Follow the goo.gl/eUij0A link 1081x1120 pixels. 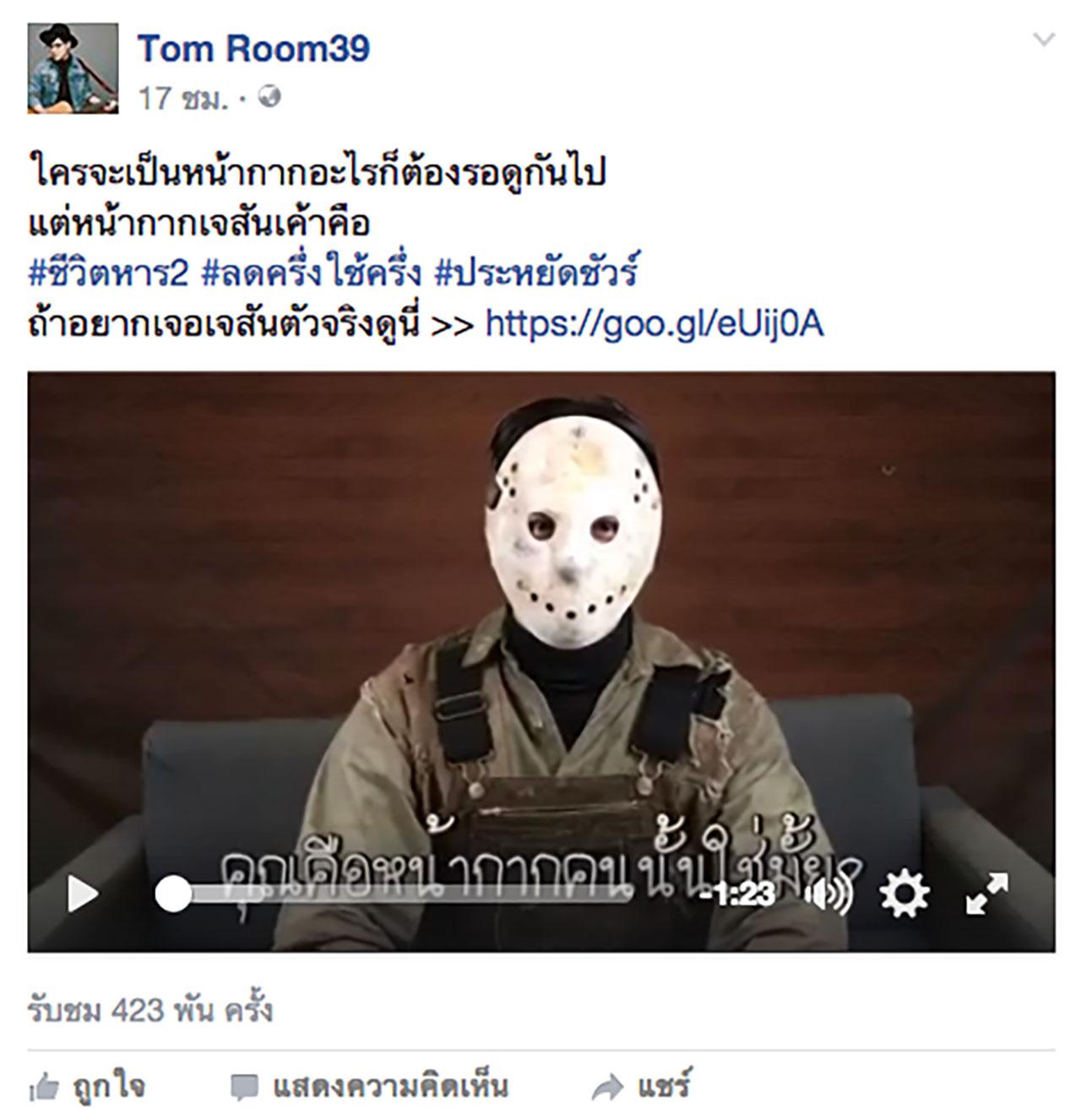655,323
